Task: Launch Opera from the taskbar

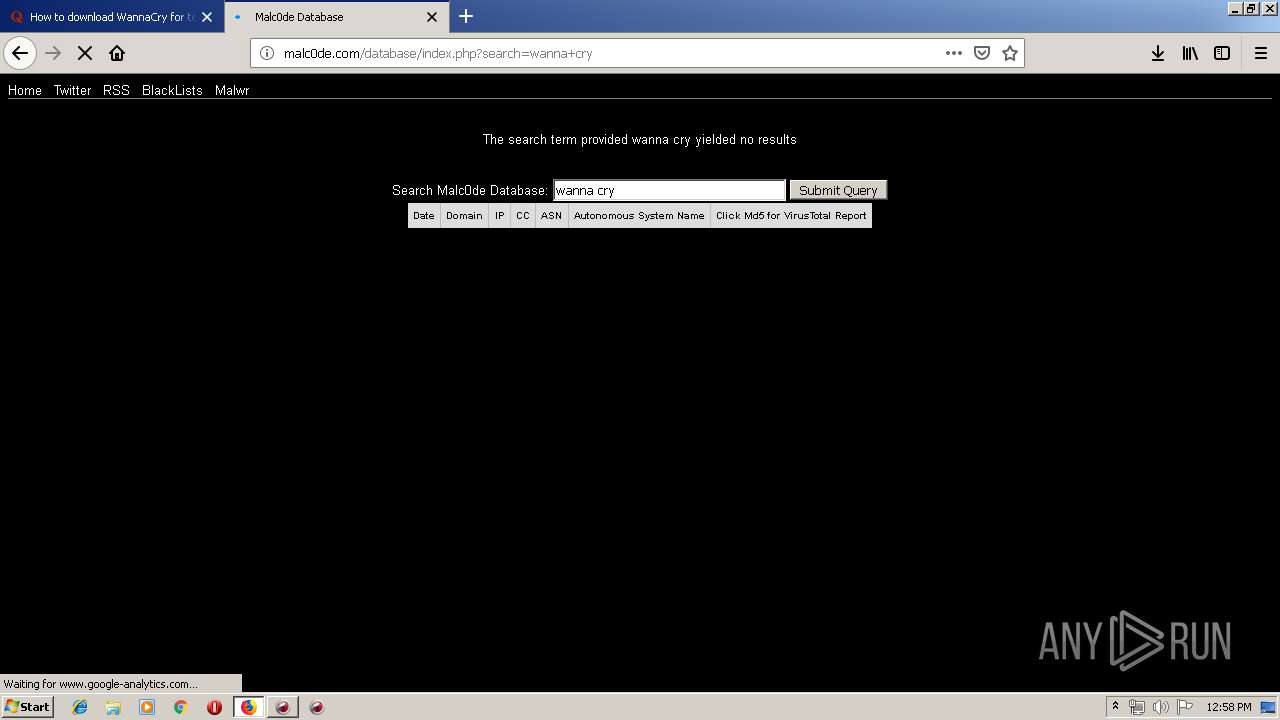Action: 214,707
